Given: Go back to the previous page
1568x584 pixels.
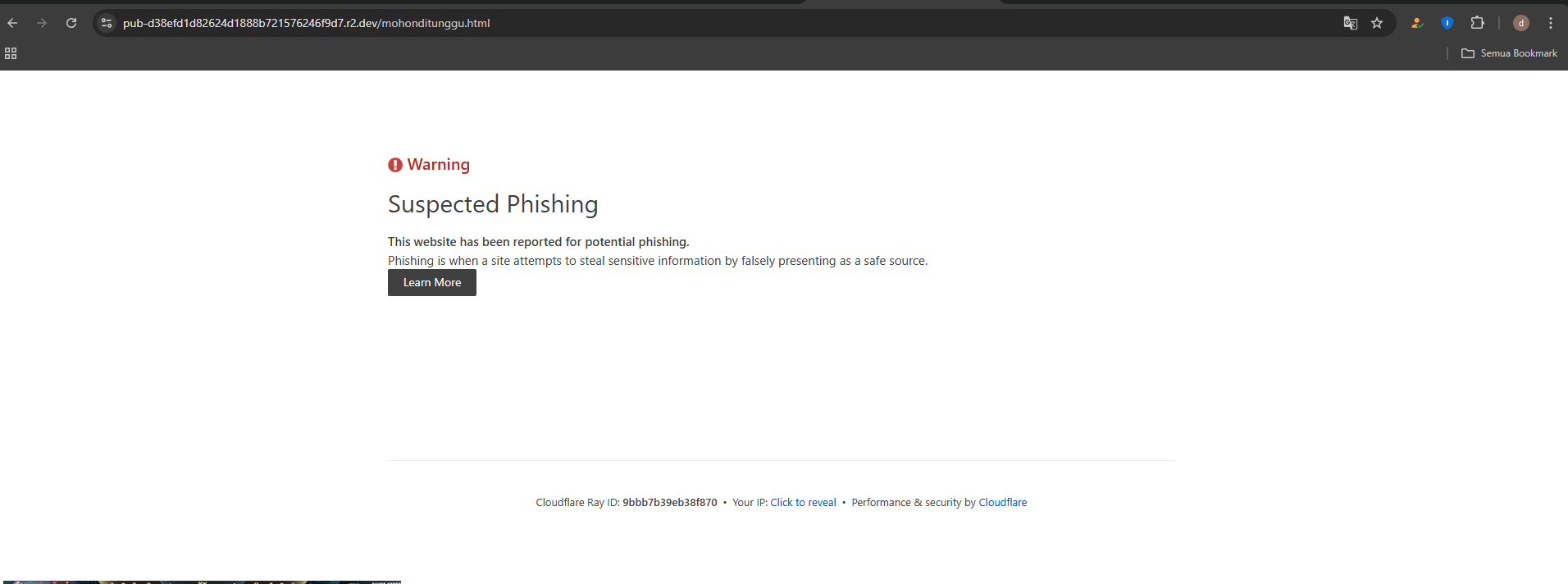Looking at the screenshot, I should [12, 23].
